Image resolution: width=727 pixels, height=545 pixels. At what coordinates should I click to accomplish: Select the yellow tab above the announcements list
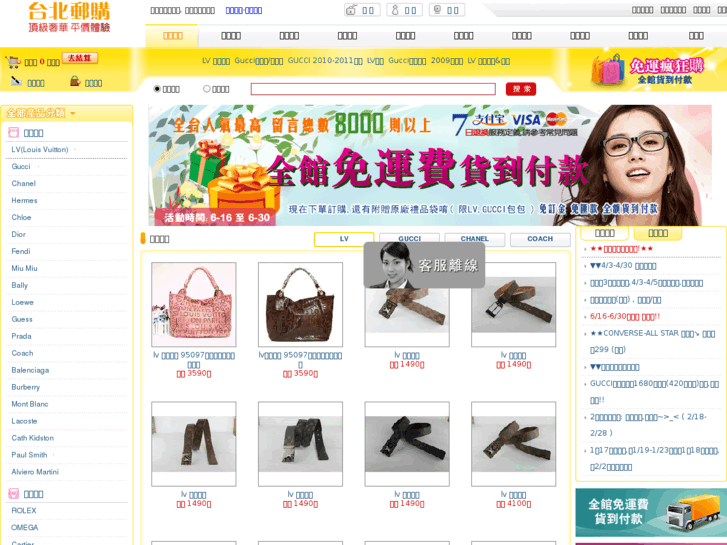pos(658,233)
